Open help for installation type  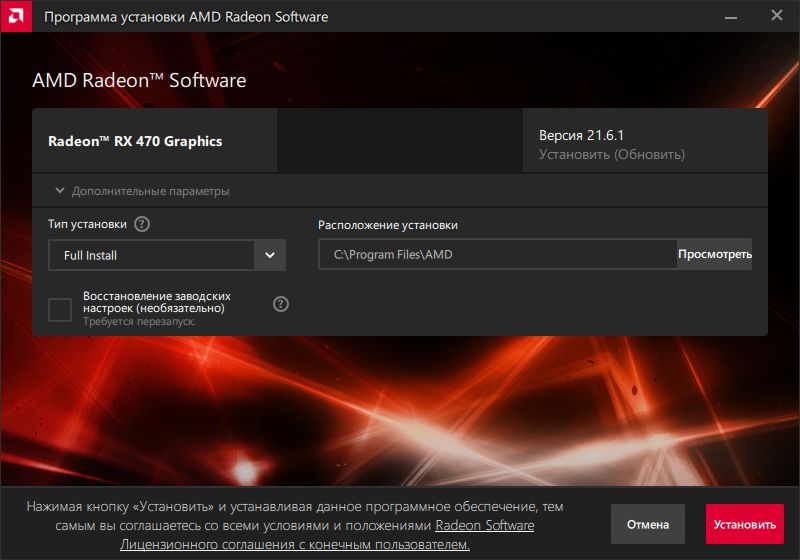pos(142,224)
